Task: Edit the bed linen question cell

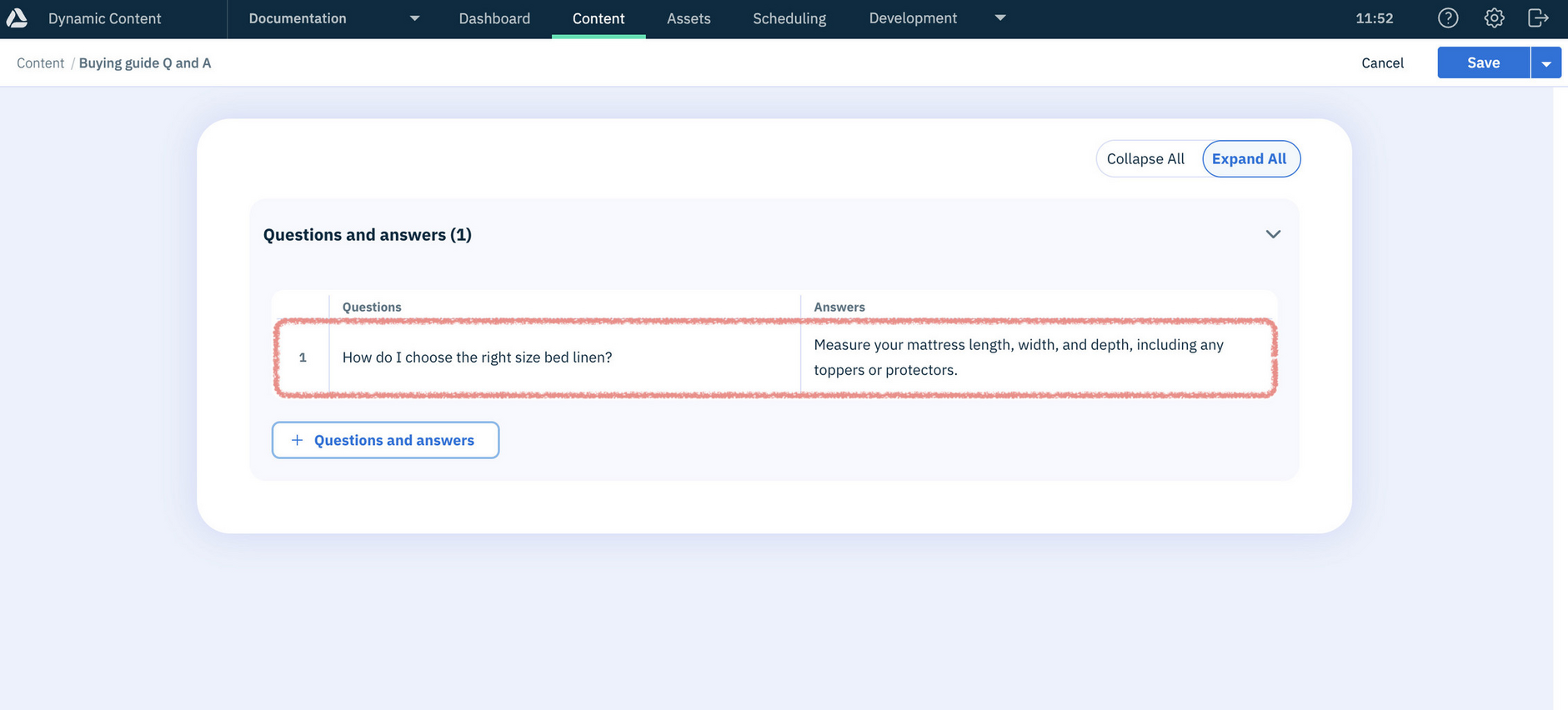Action: (477, 357)
